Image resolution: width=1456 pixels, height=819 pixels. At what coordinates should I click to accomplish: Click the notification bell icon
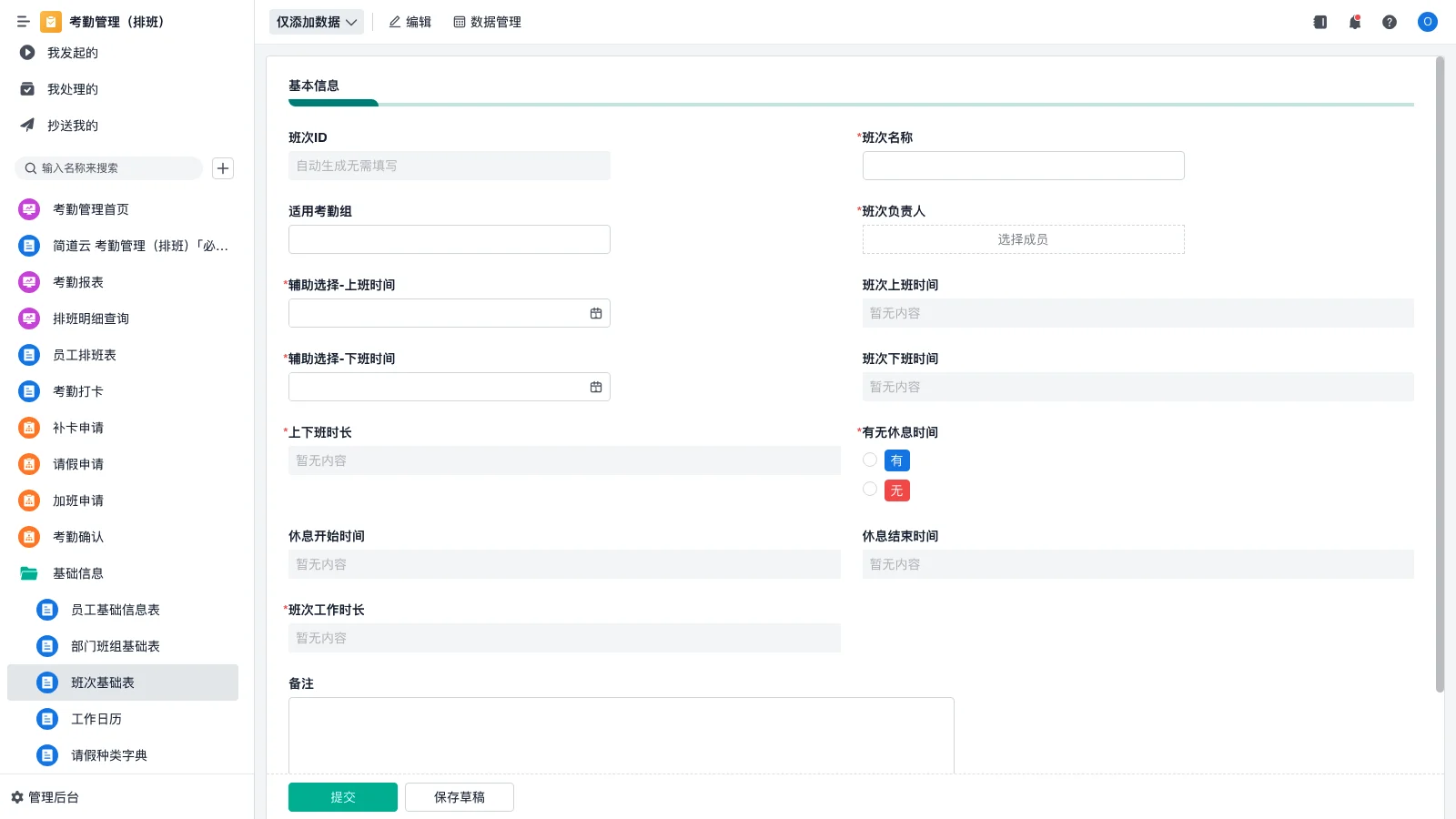point(1354,22)
